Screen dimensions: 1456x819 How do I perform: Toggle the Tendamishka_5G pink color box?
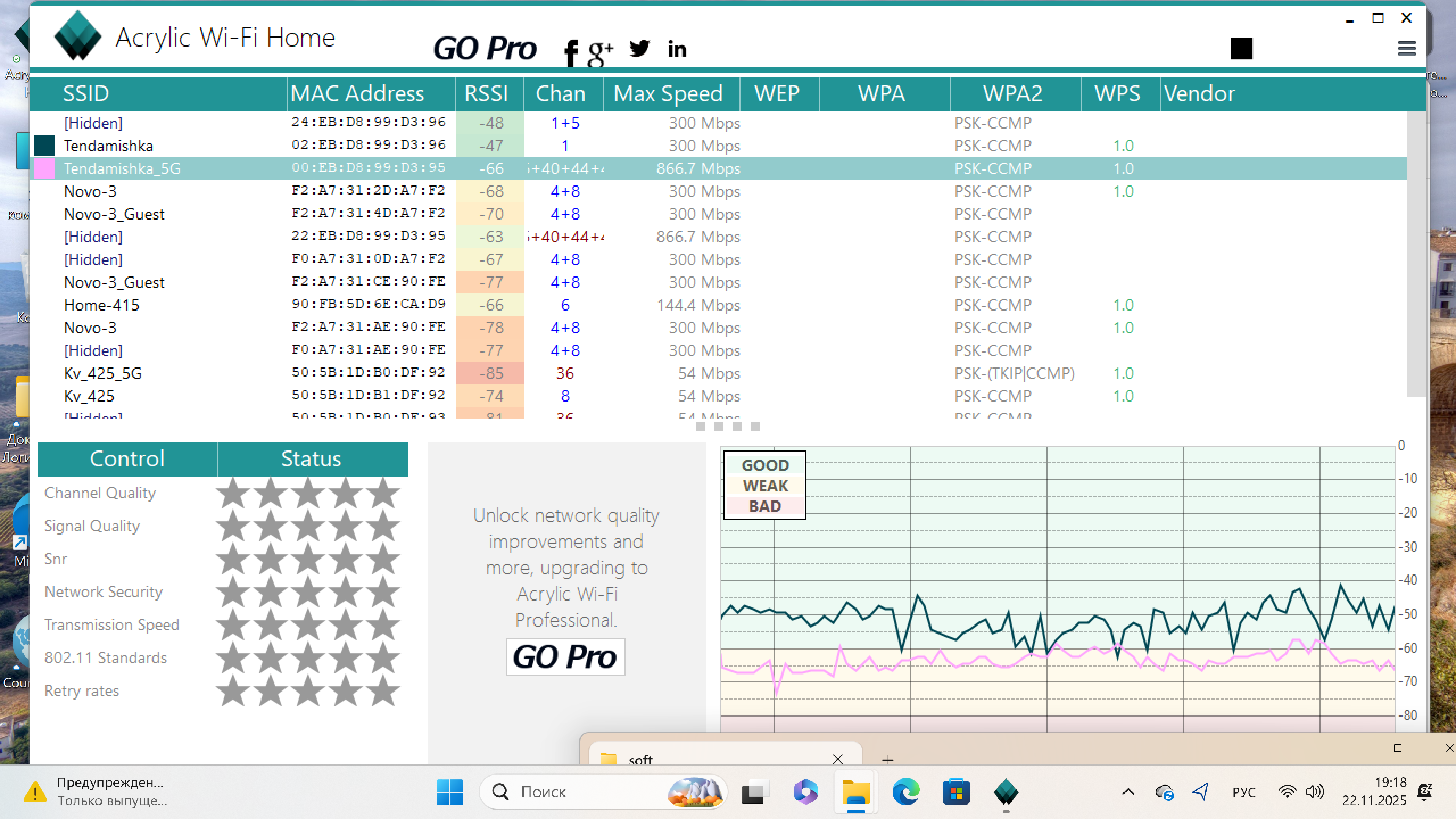(44, 168)
